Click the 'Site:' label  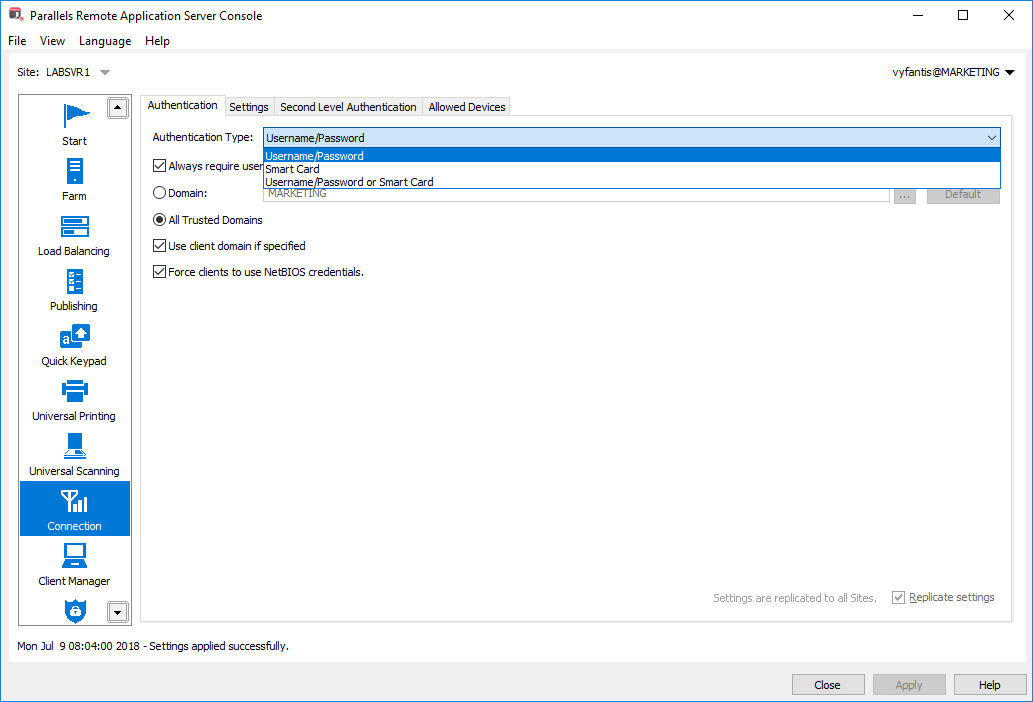click(x=28, y=72)
